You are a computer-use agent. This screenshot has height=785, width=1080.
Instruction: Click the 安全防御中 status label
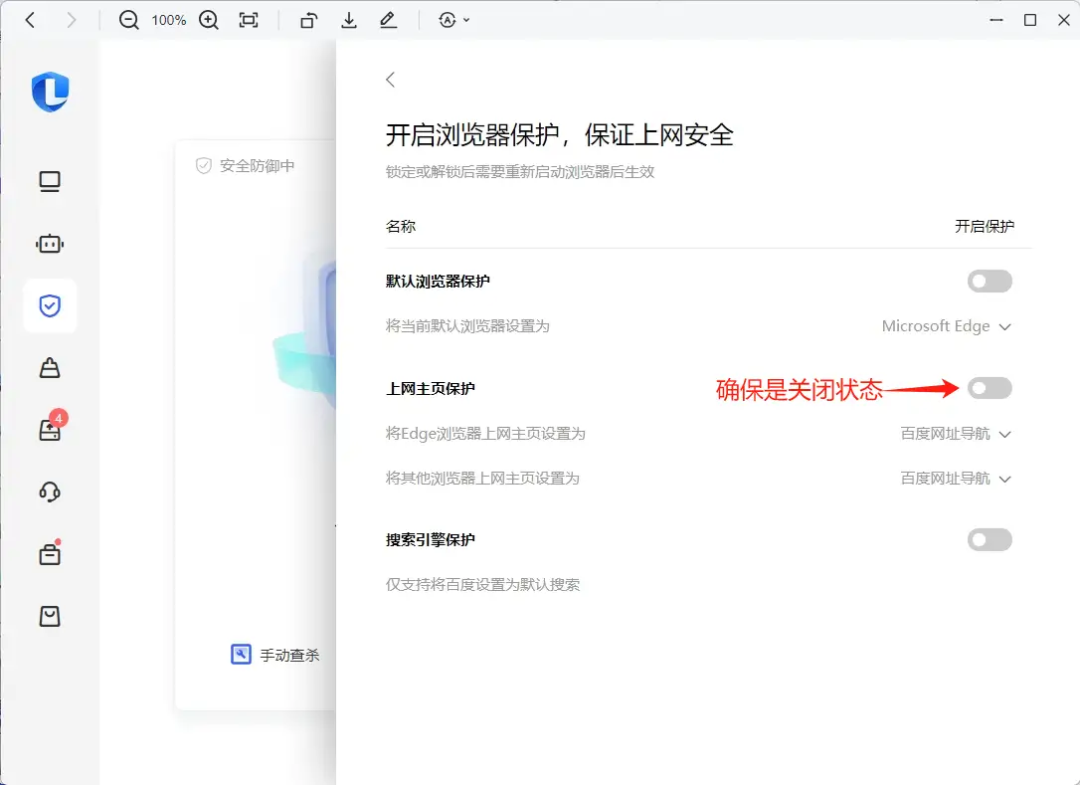pyautogui.click(x=257, y=166)
